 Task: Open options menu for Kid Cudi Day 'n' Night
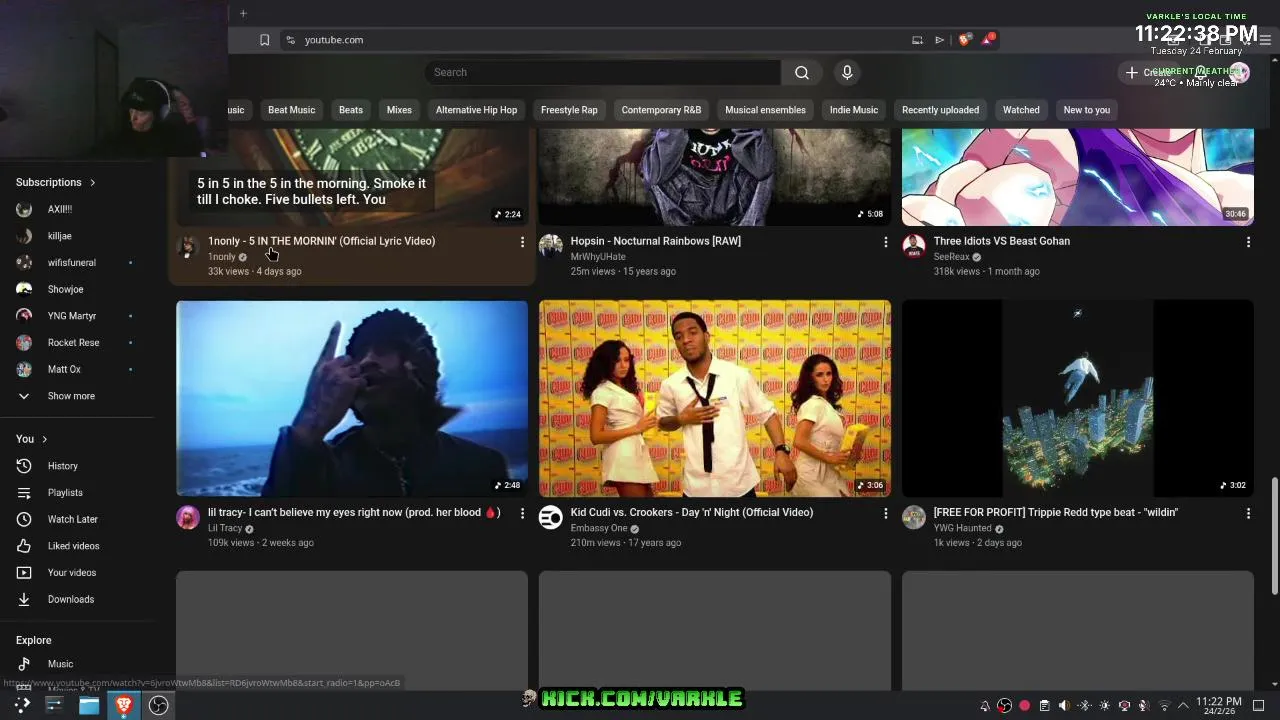[x=885, y=513]
